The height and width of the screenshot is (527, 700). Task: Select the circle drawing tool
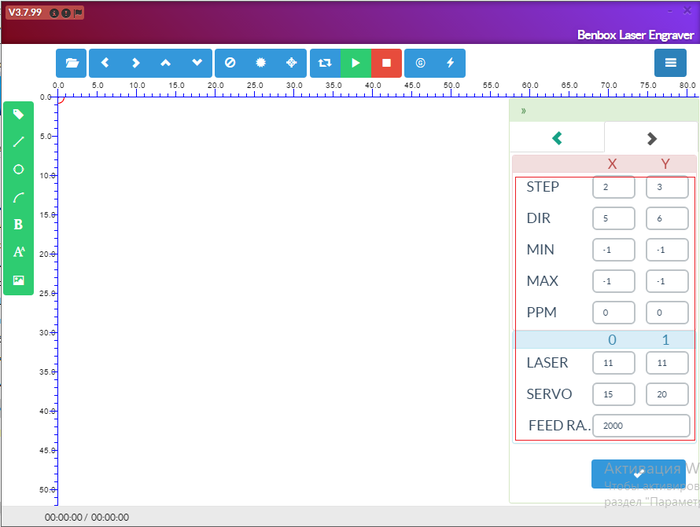(x=18, y=170)
